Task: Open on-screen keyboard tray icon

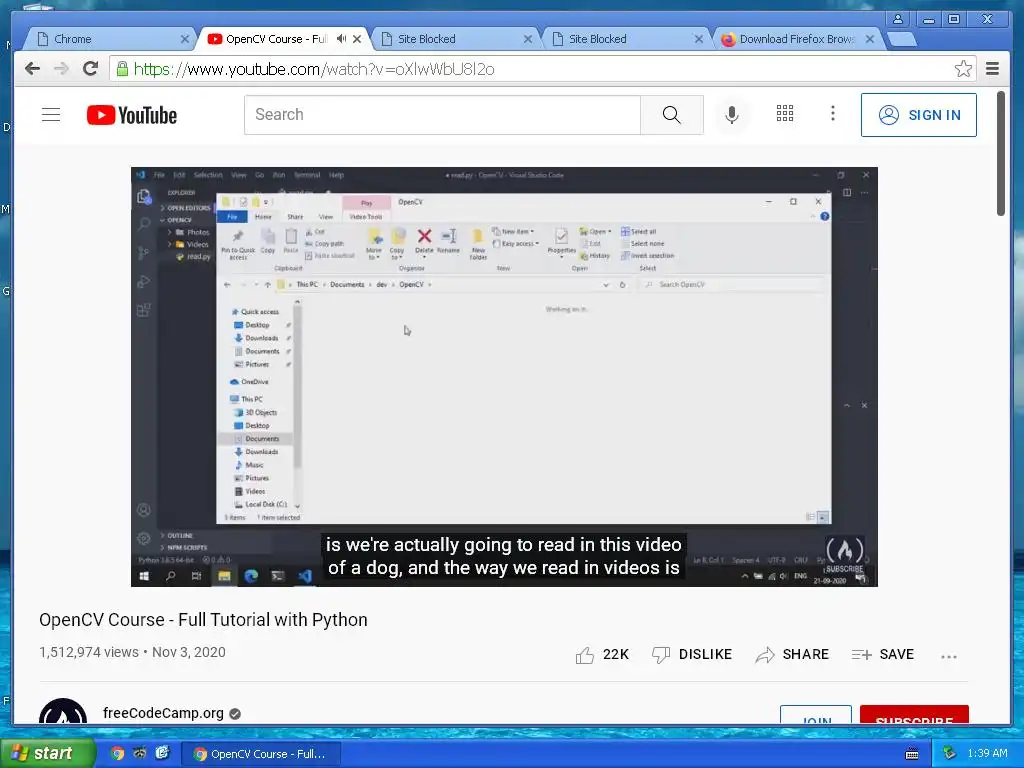Action: pos(912,754)
